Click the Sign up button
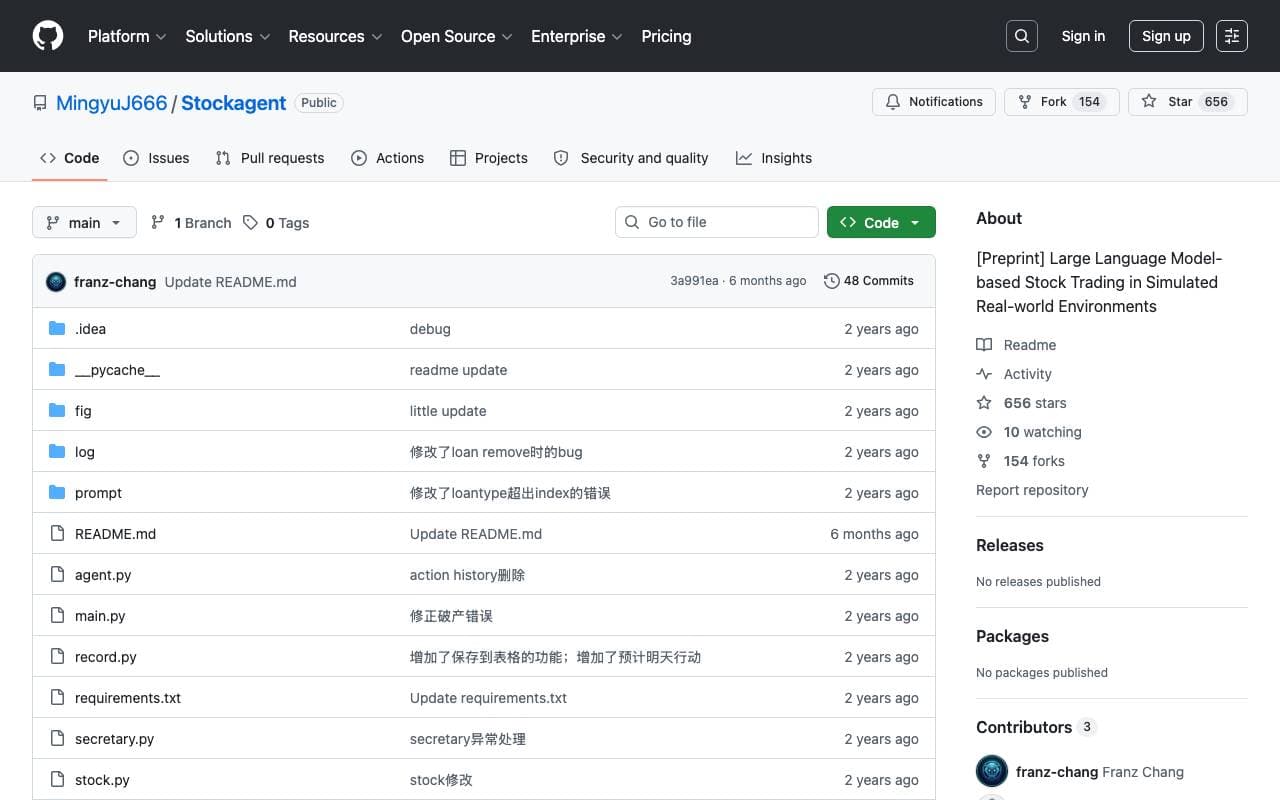The height and width of the screenshot is (800, 1280). click(1166, 36)
